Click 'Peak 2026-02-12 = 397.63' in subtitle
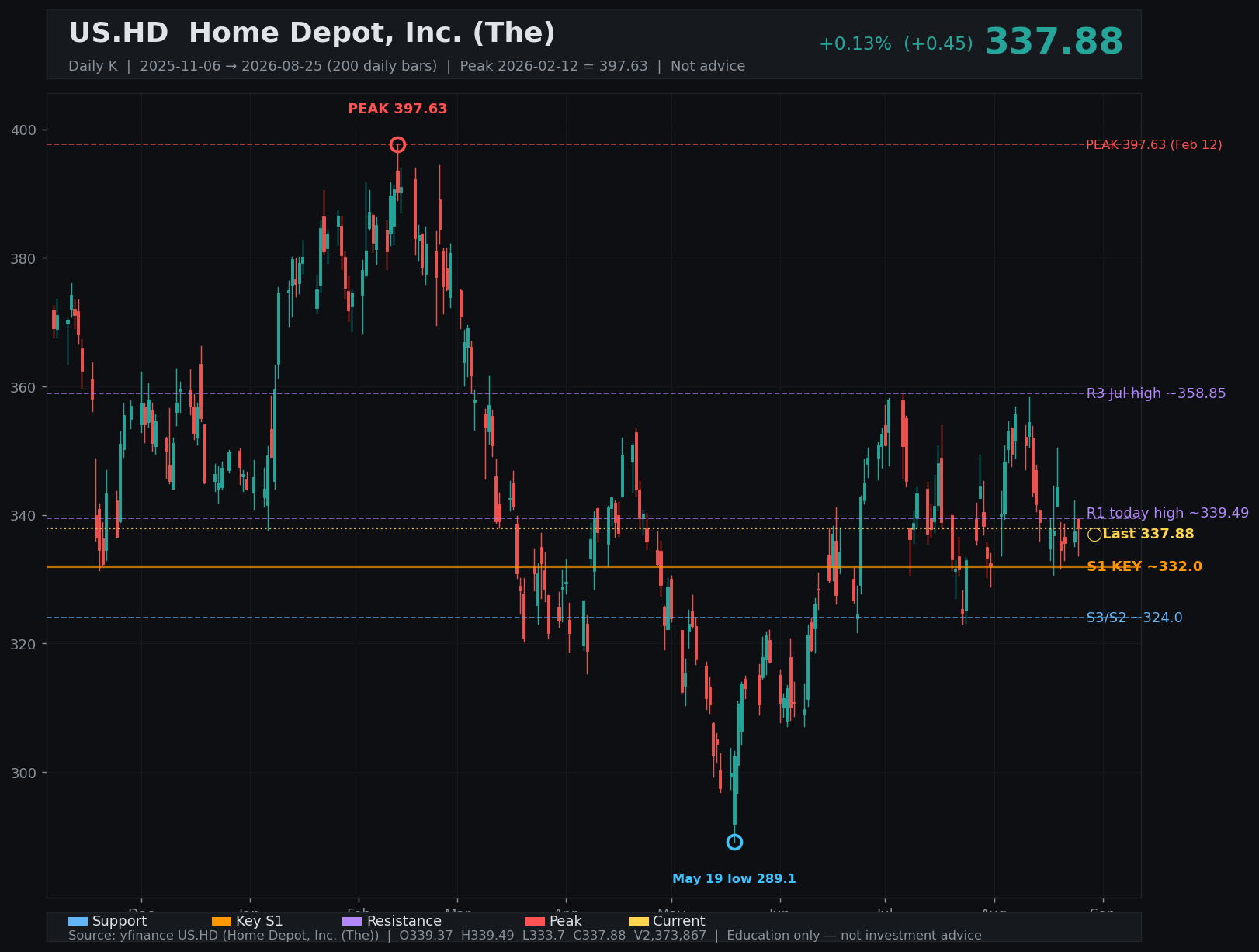1259x952 pixels. (553, 66)
